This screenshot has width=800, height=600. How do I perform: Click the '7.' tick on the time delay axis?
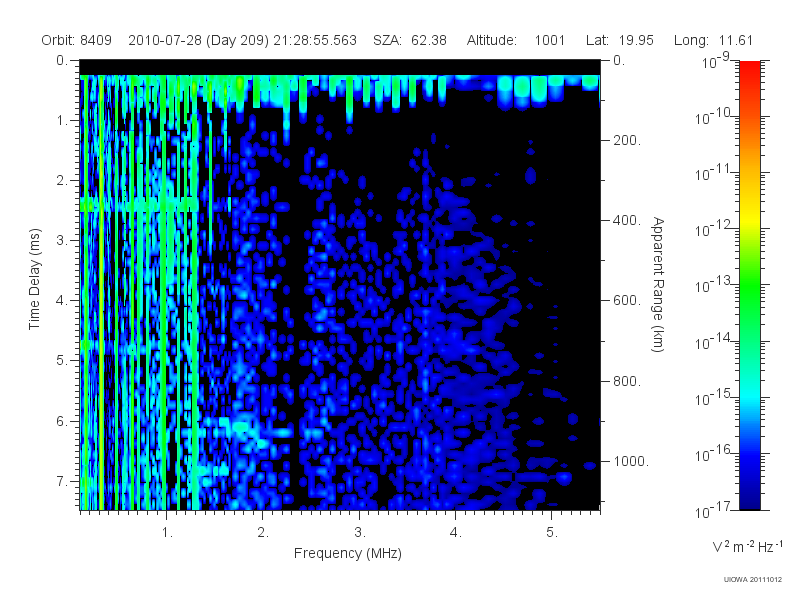[x=61, y=481]
